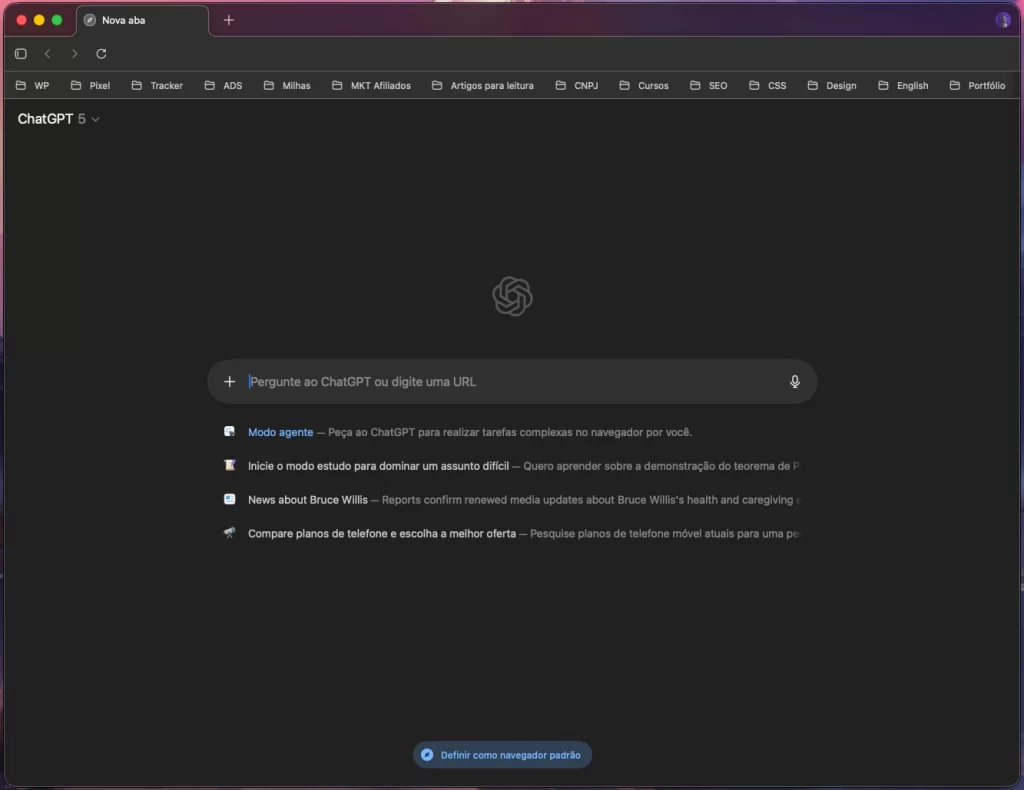Expand the SEO bookmarks folder
Screen dimensions: 1024x790
tap(709, 86)
